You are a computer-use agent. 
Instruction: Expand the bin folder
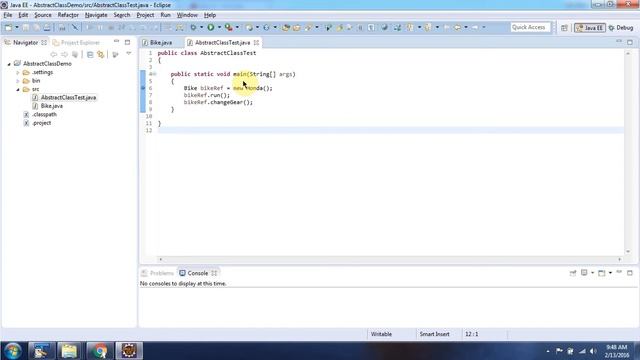coord(18,81)
